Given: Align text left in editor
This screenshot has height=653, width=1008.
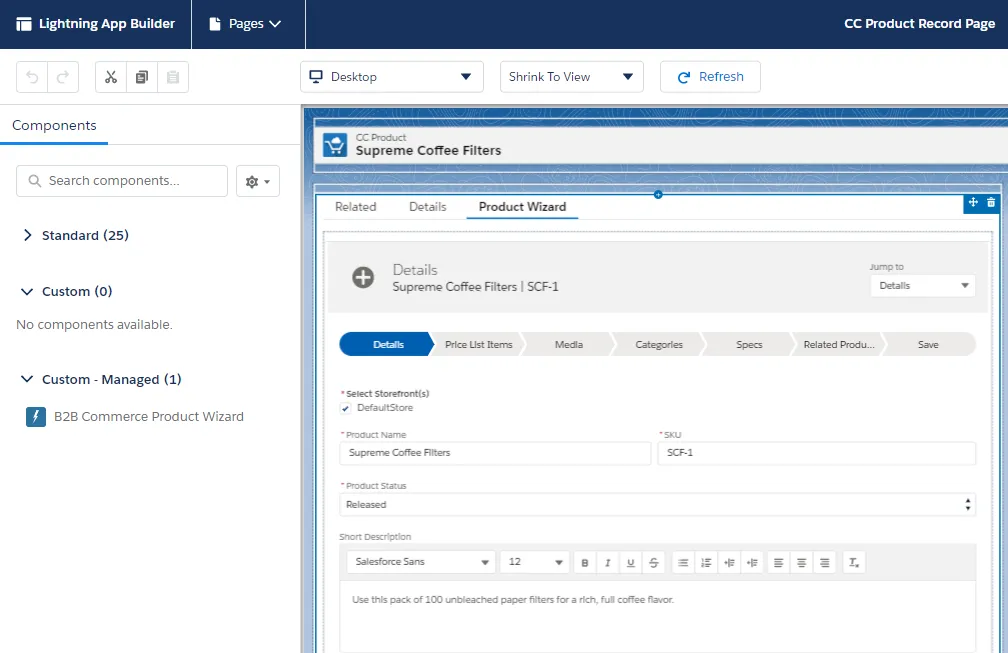Looking at the screenshot, I should [x=778, y=562].
